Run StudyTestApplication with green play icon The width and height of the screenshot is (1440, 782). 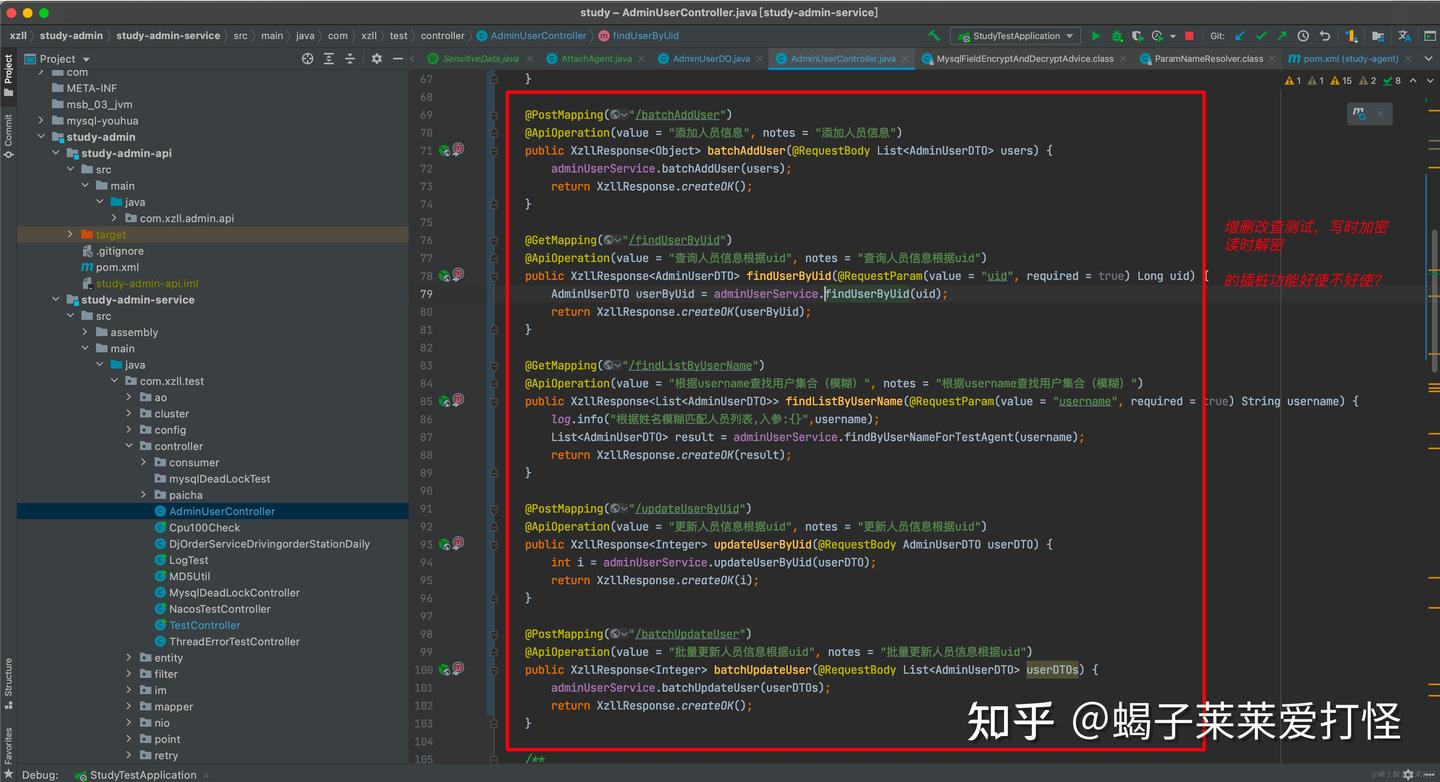[1096, 36]
